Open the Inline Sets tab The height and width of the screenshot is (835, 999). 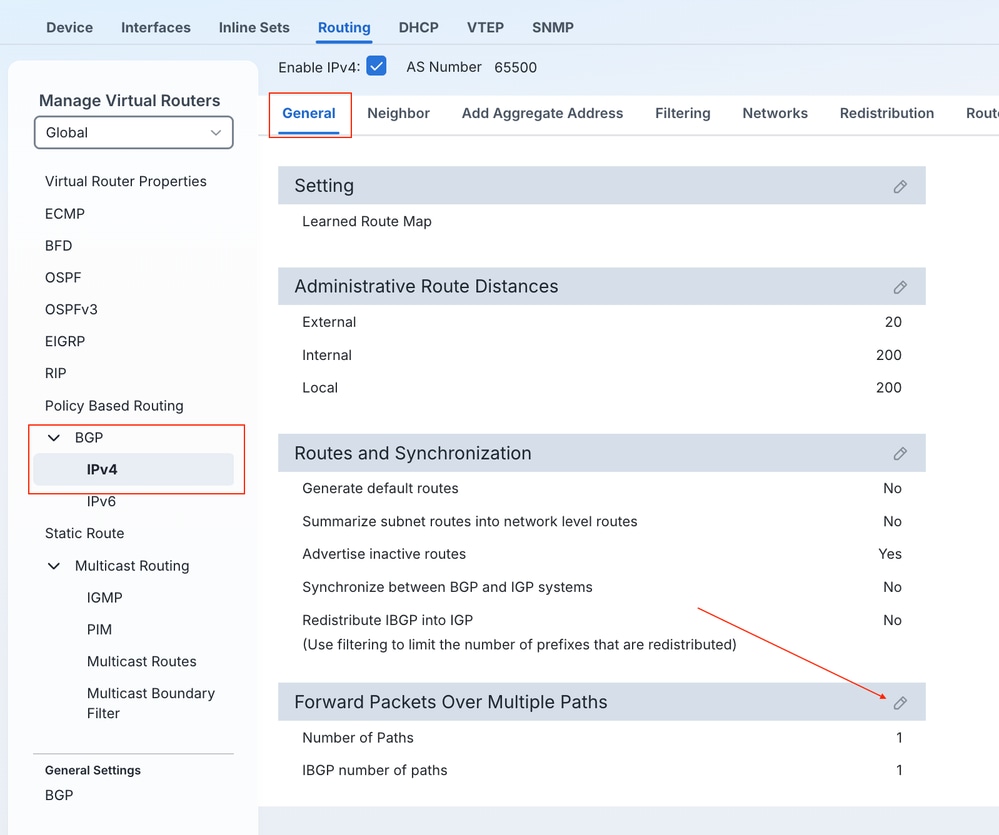(x=254, y=27)
